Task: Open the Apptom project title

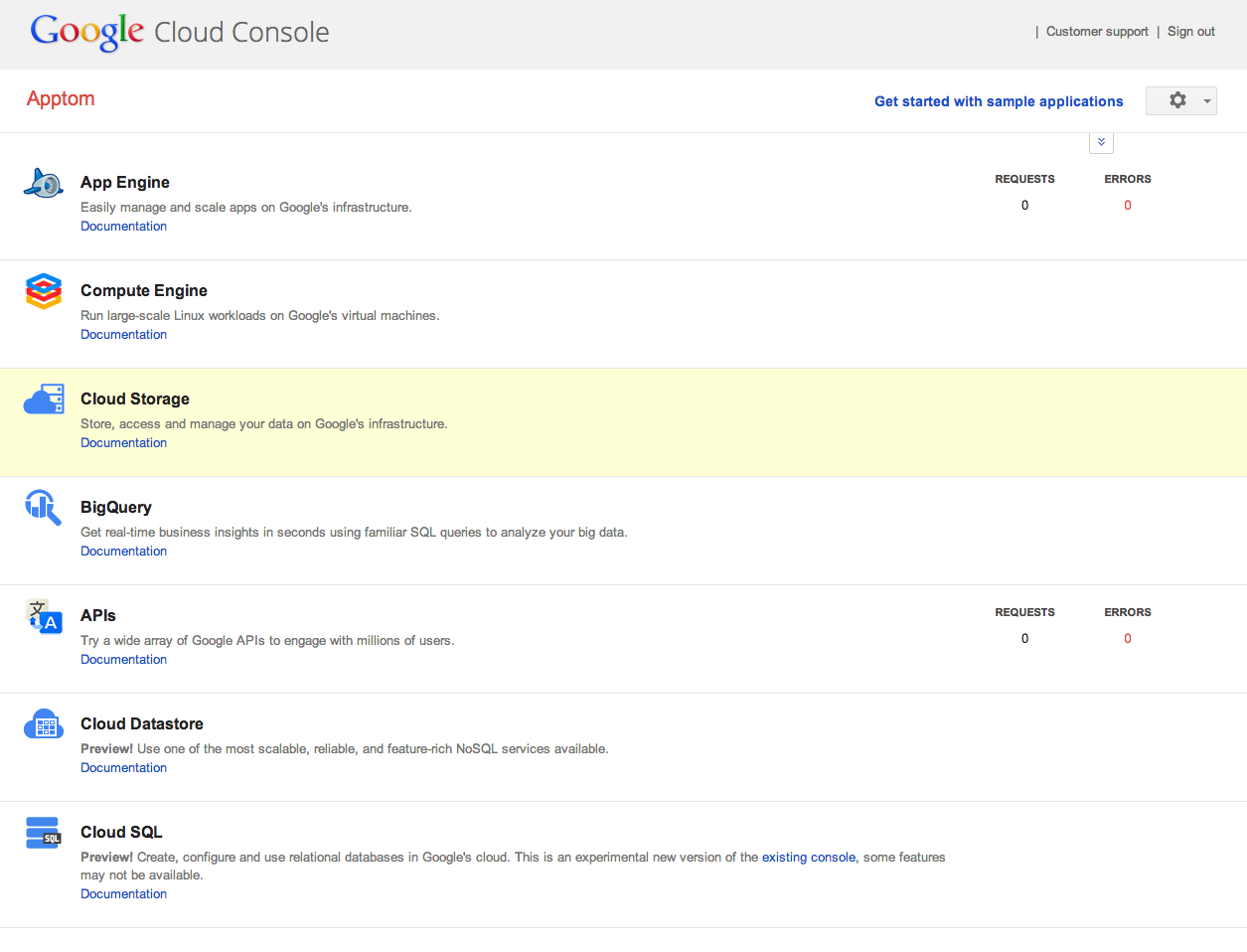Action: [x=61, y=98]
